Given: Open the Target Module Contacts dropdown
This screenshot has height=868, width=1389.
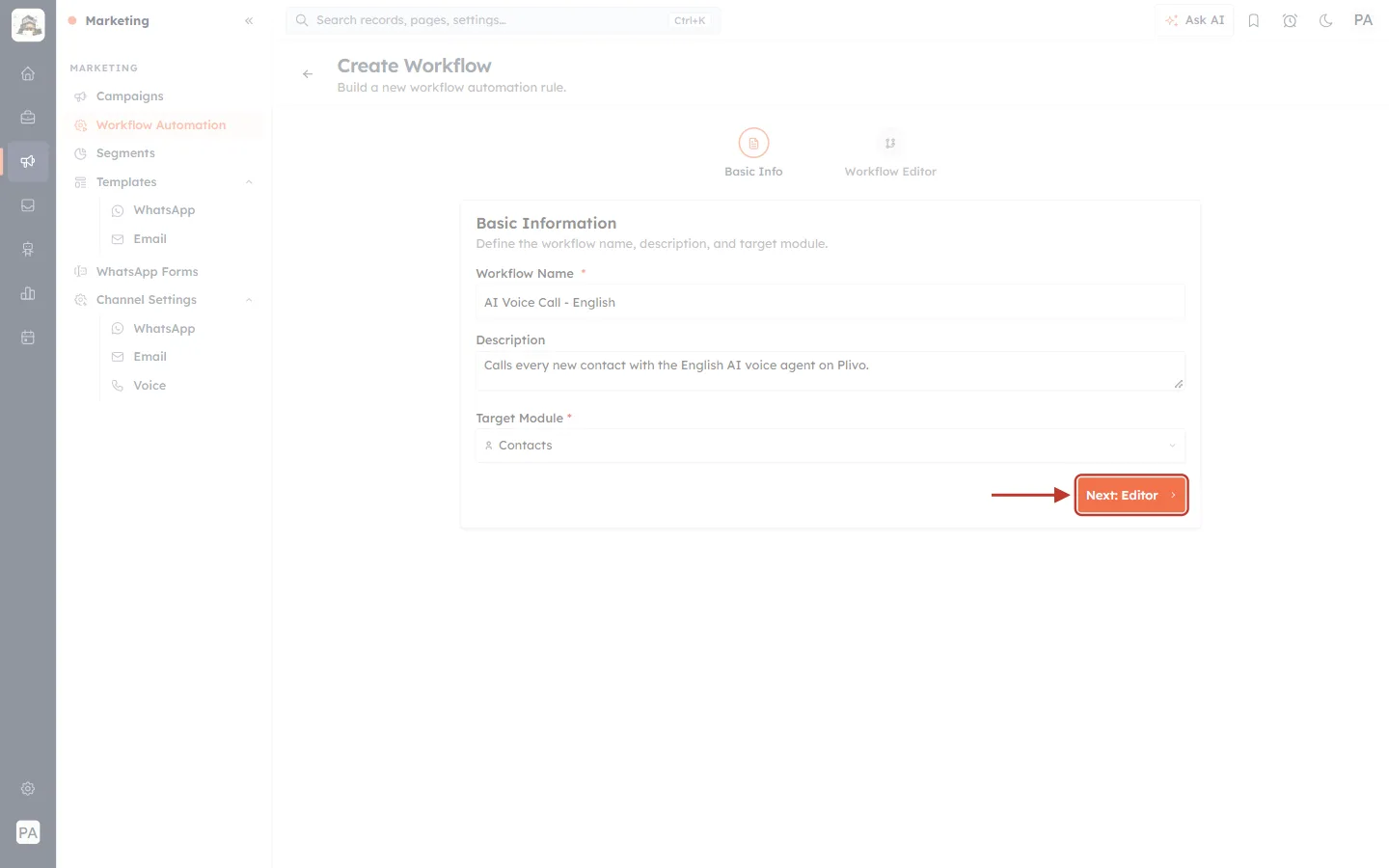Looking at the screenshot, I should pyautogui.click(x=831, y=446).
